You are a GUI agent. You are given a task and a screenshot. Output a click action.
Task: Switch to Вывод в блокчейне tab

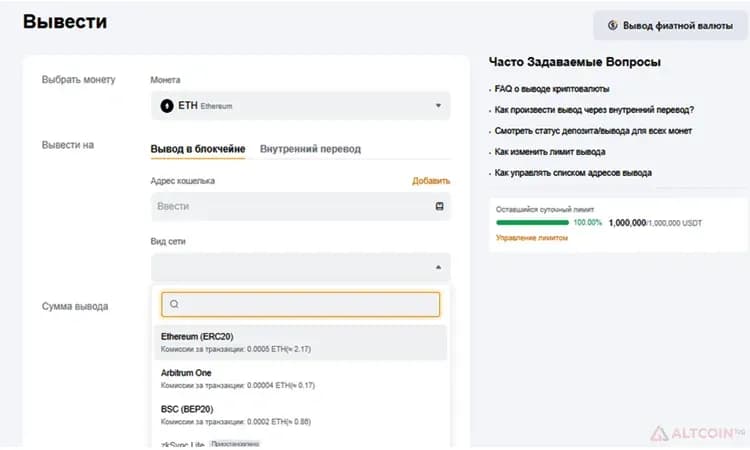pos(198,149)
